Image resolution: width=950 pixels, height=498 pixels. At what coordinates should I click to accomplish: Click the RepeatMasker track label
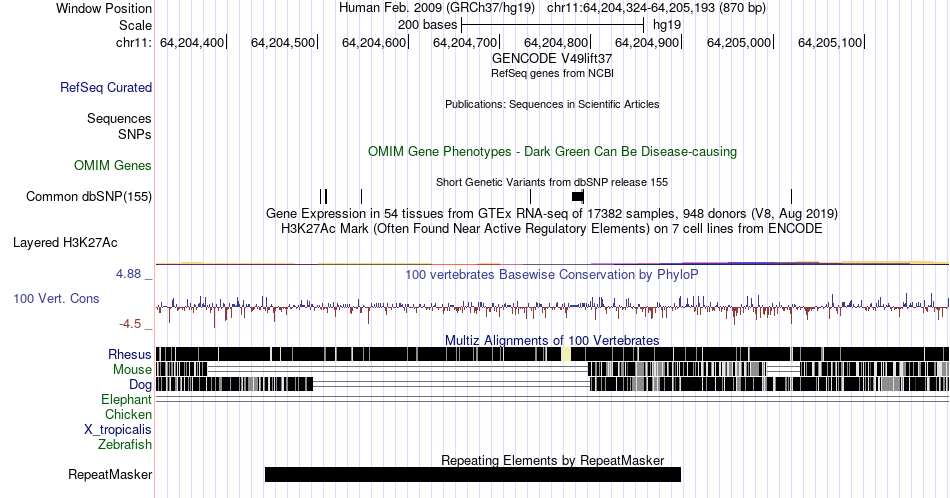[x=110, y=474]
